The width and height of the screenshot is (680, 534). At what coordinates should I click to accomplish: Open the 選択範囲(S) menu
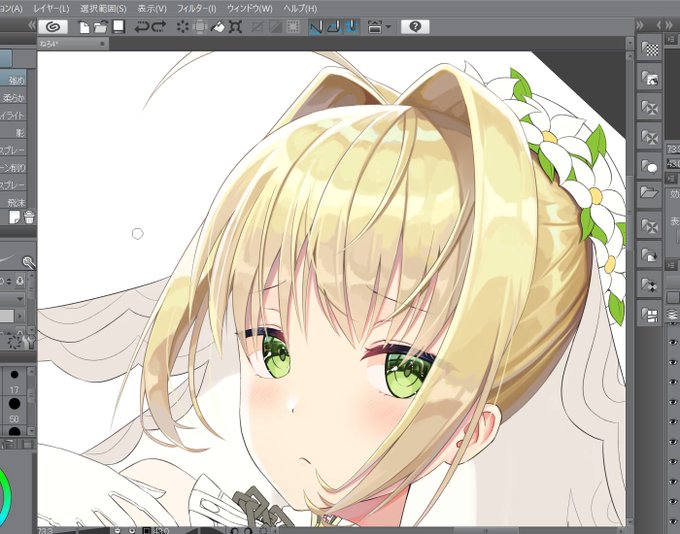pos(103,9)
